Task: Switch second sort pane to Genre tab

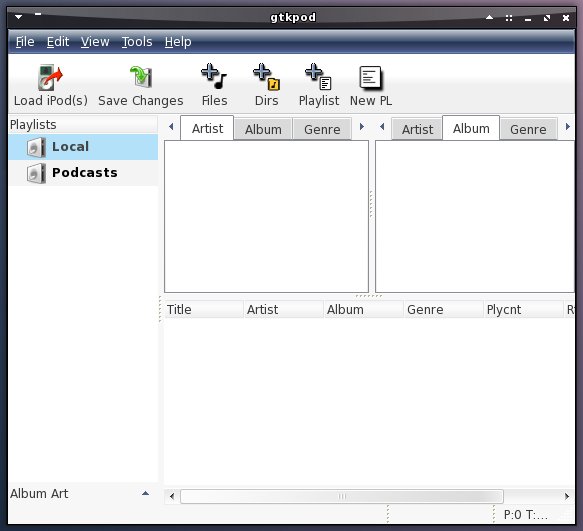Action: 528,129
